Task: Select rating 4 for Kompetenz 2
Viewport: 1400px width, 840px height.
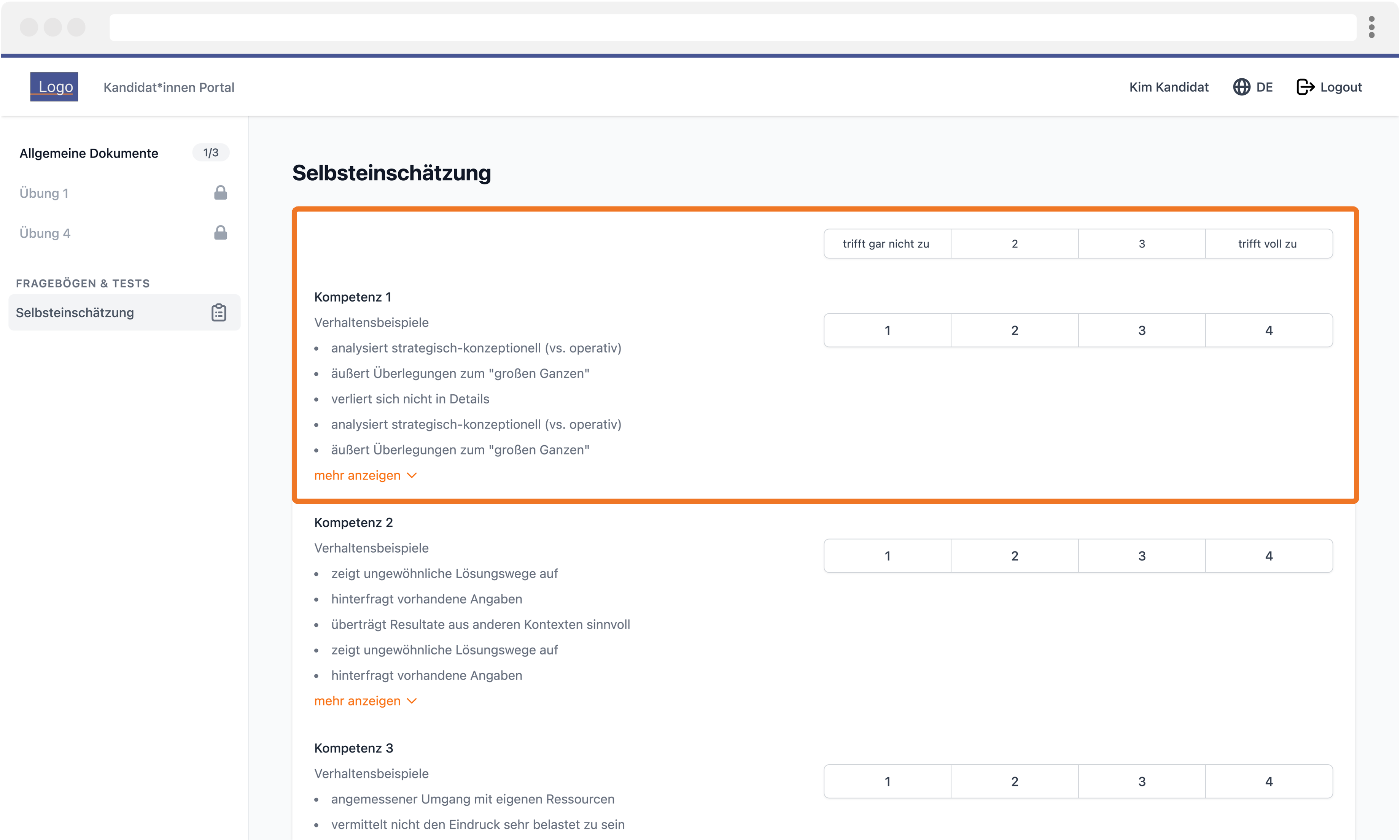Action: [x=1269, y=556]
